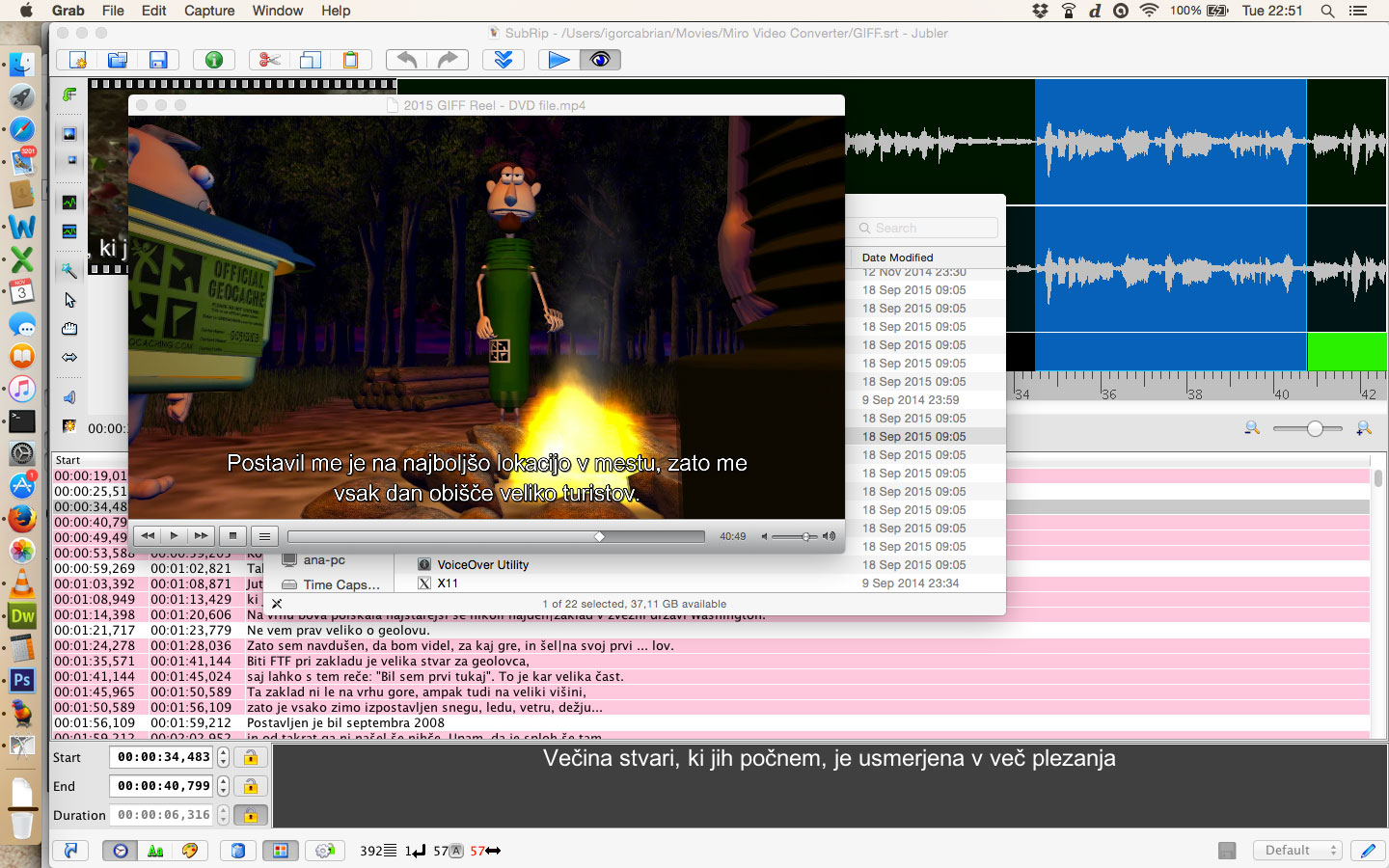
Task: Click the New subtitle file toolbar icon
Action: 77,60
